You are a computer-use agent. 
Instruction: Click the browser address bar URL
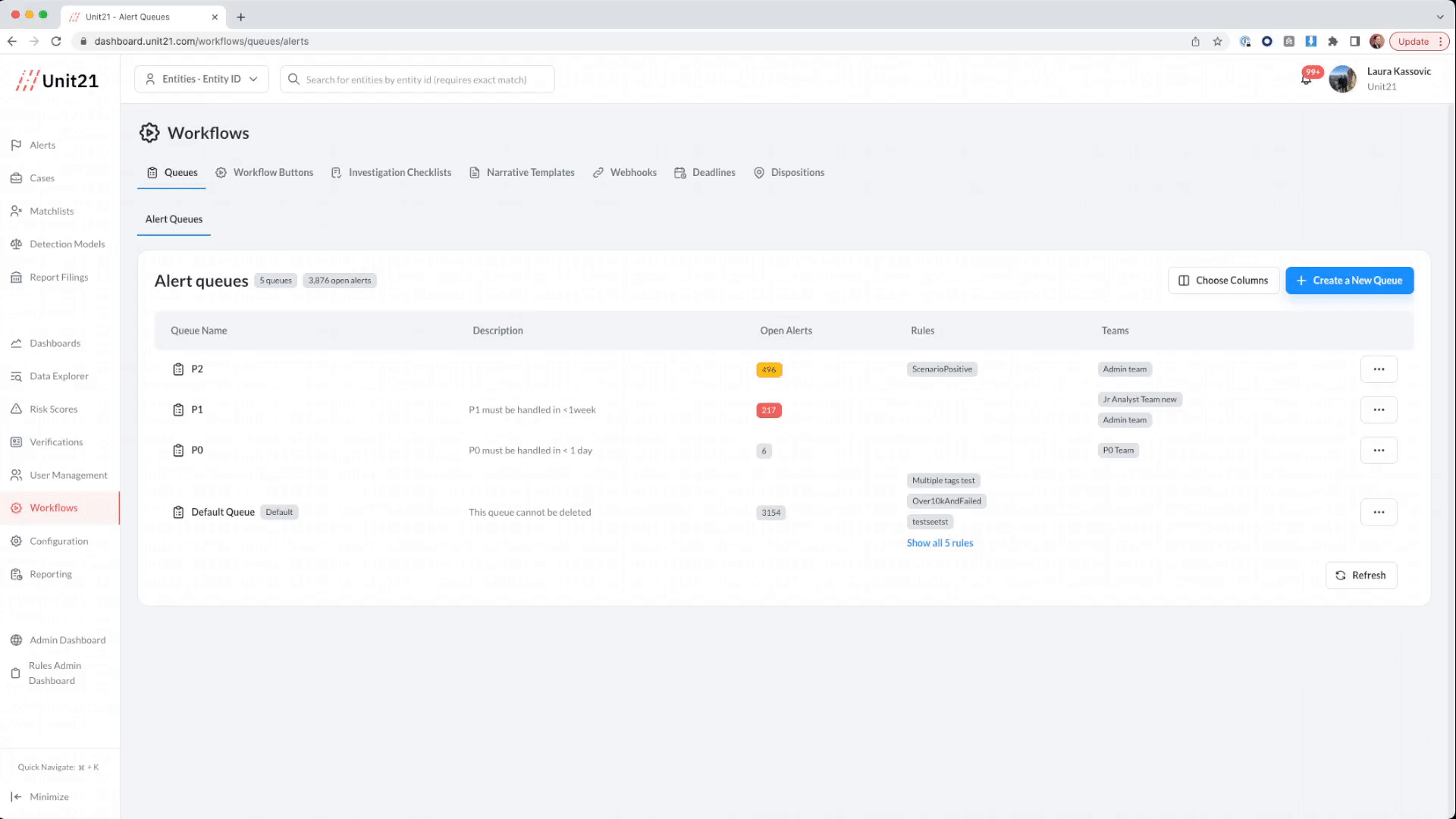tap(201, 41)
